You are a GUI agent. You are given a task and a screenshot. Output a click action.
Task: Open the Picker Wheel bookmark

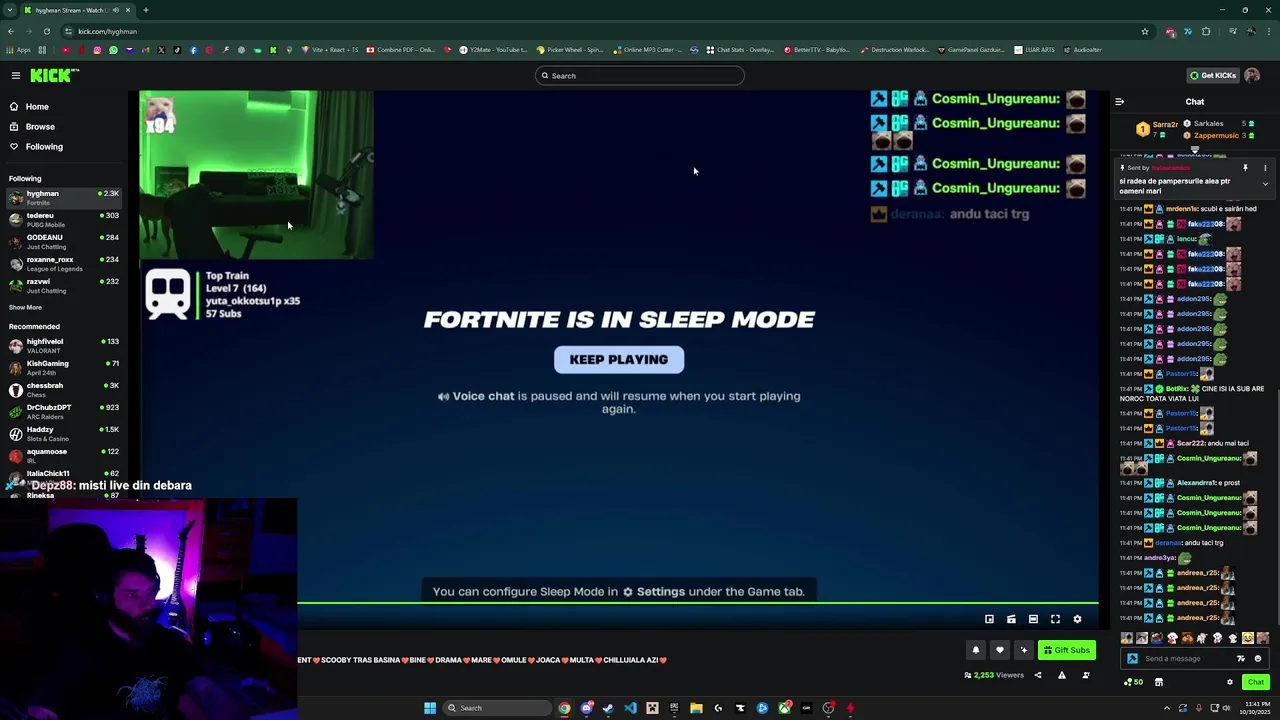click(x=570, y=49)
